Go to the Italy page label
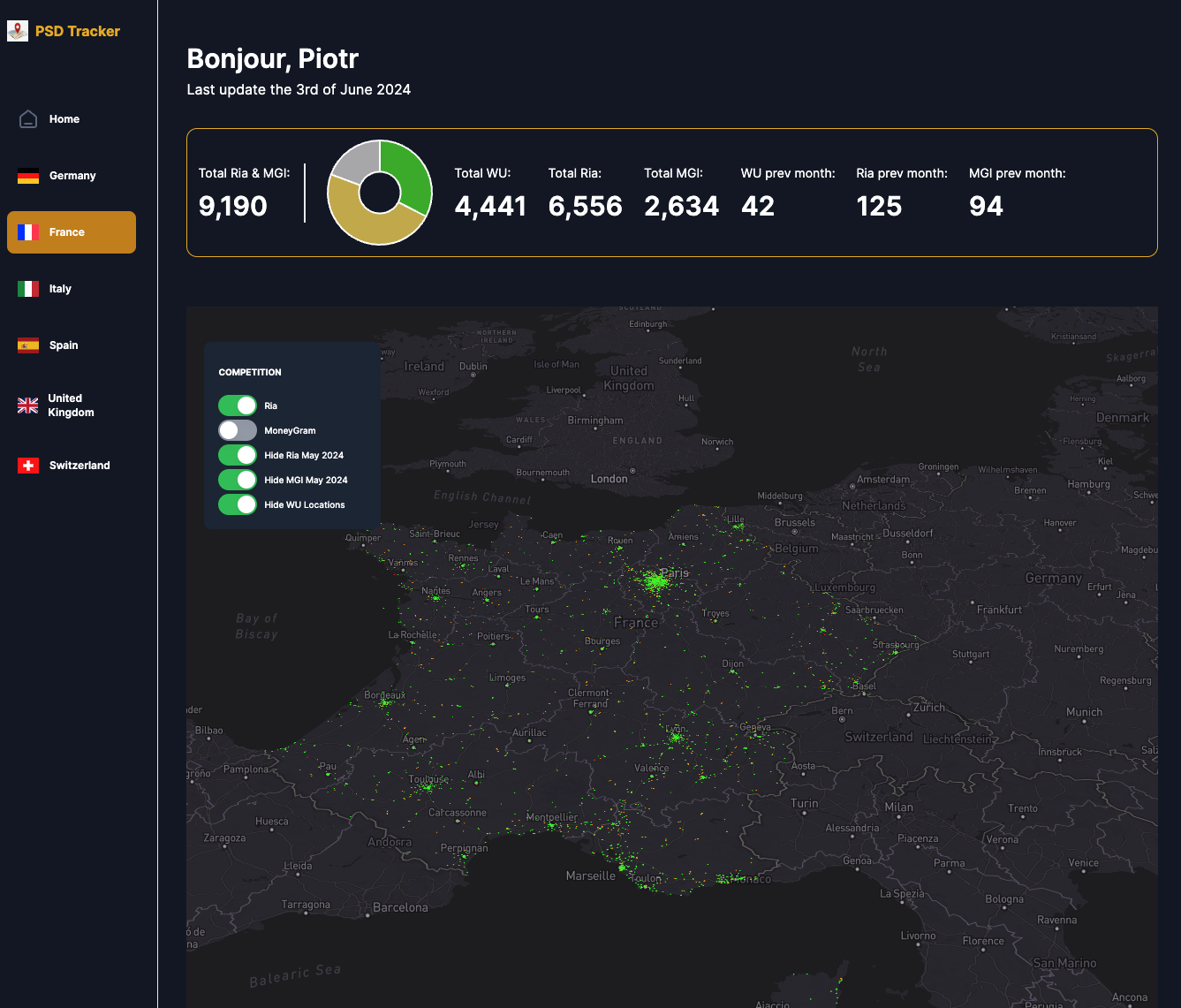Screen dimensions: 1181x1008 (60, 289)
